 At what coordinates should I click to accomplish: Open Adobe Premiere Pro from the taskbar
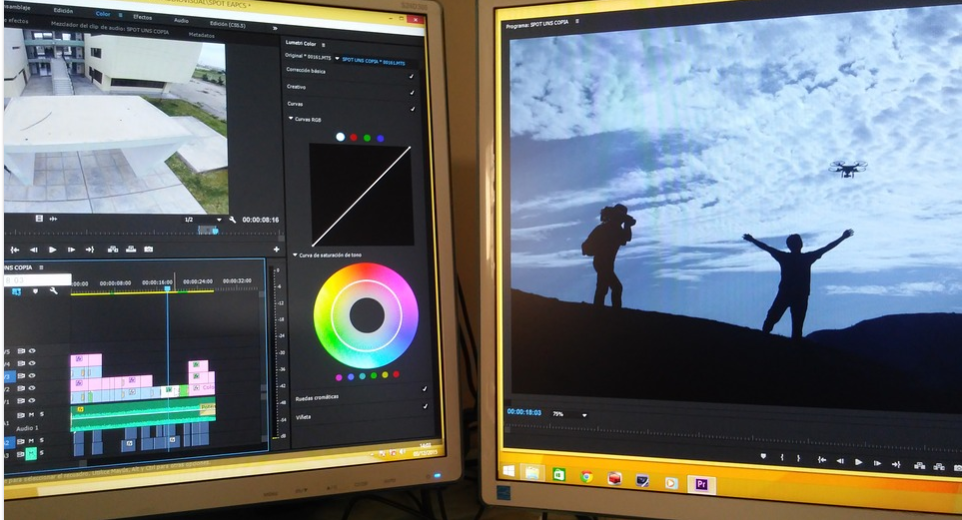(x=701, y=484)
